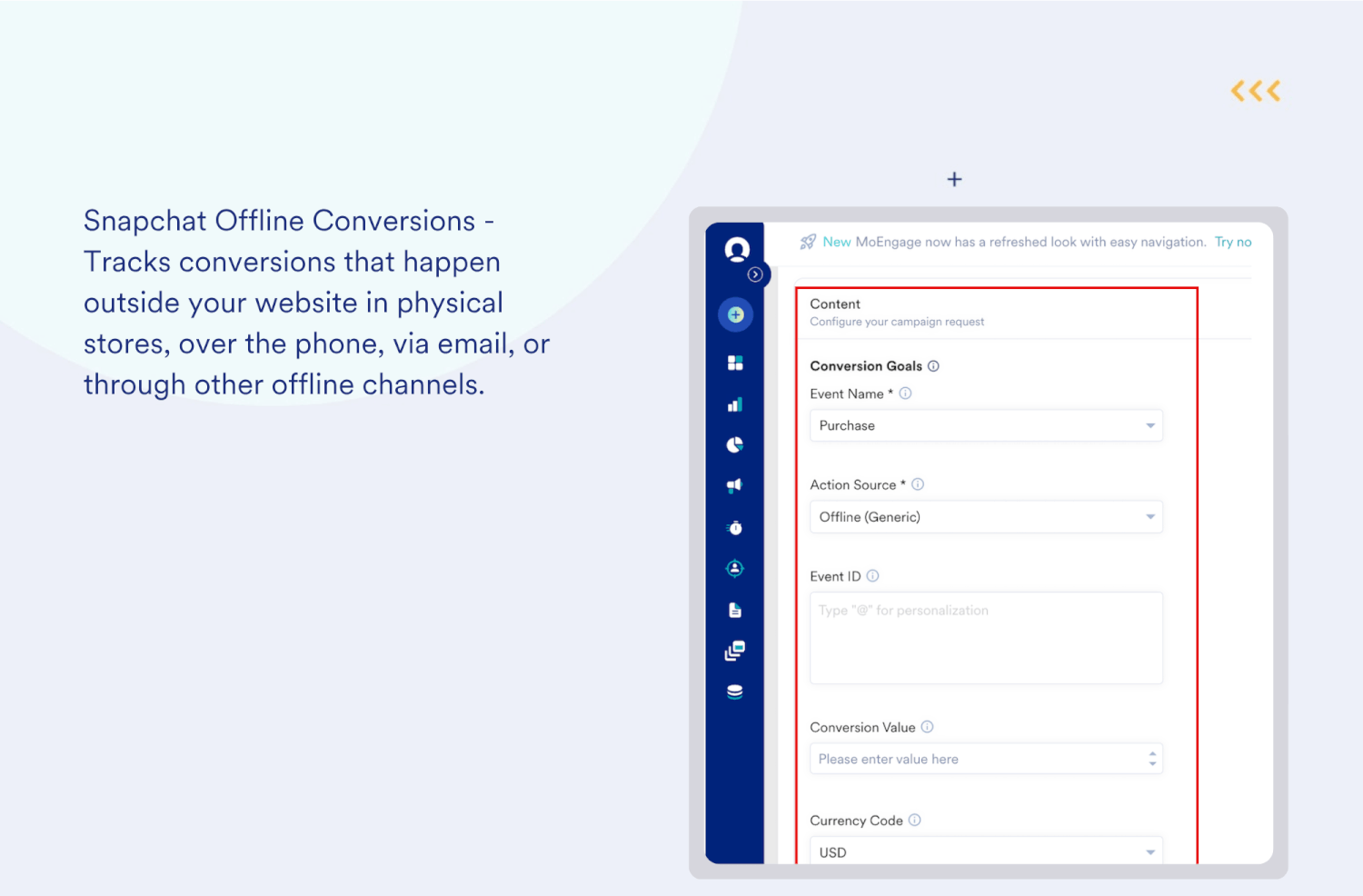Click the Conversion Goals info tooltip icon

coord(933,366)
